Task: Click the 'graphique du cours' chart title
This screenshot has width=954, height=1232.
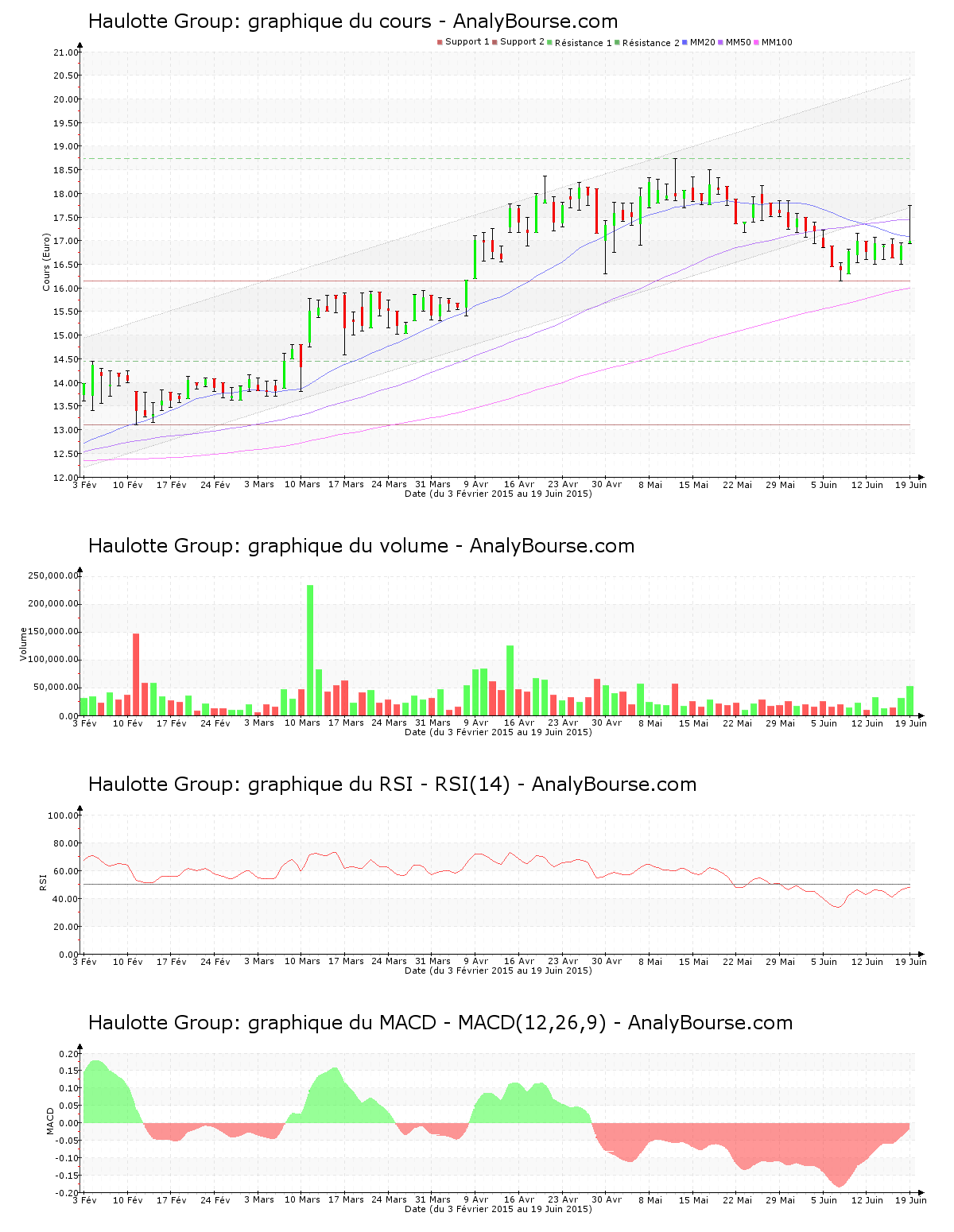Action: tap(353, 21)
